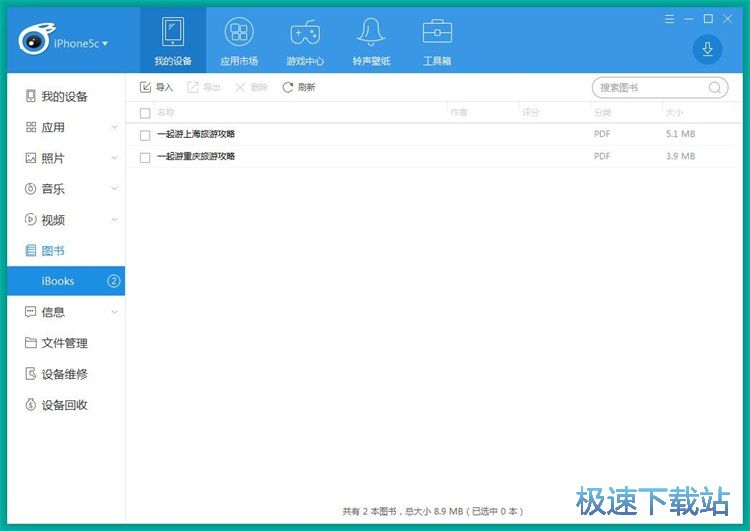Click the 图书 book icon
This screenshot has height=531, width=750.
31,250
